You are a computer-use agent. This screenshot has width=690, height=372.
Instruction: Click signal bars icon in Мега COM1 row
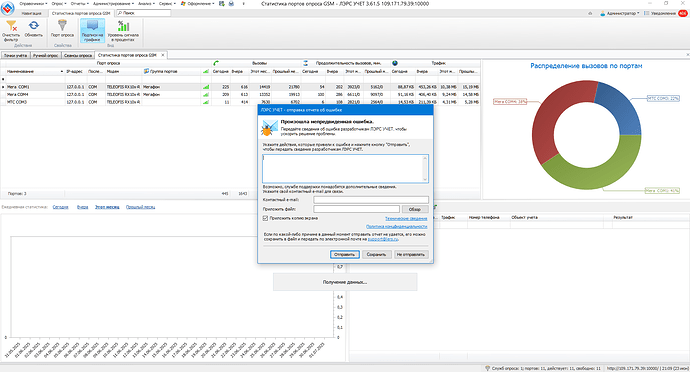click(206, 87)
